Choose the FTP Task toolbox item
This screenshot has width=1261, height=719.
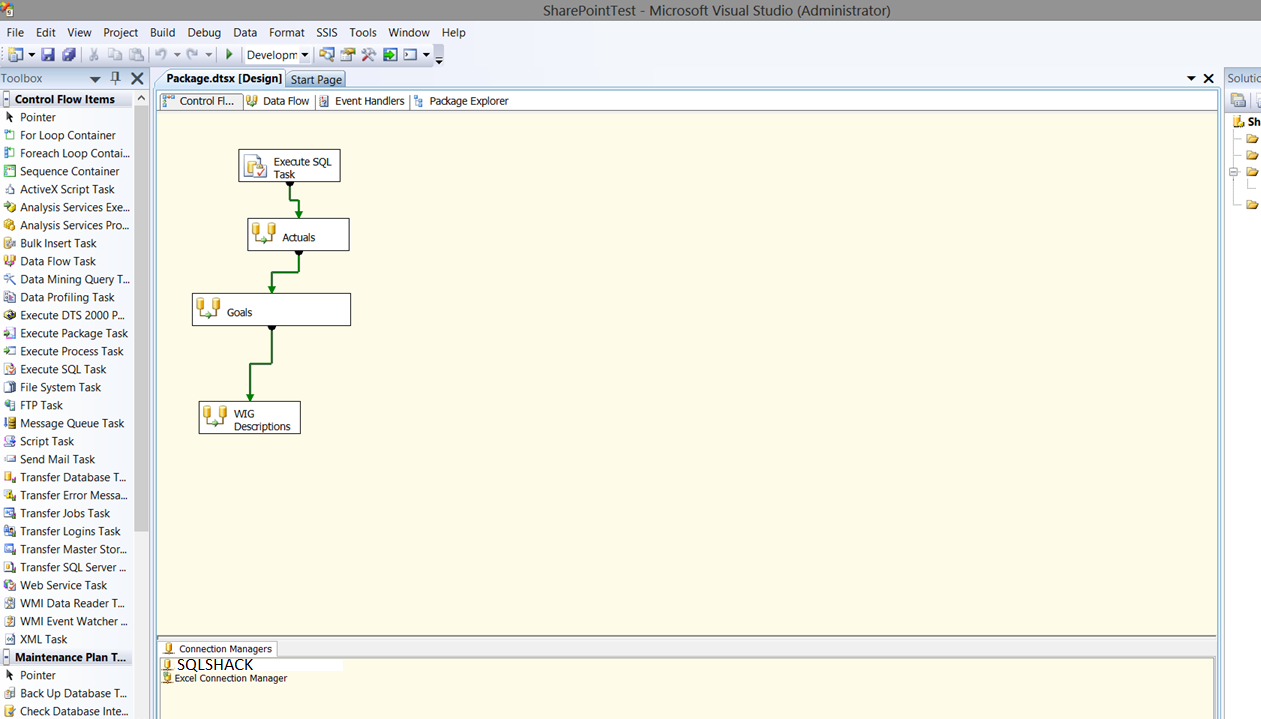click(x=41, y=405)
